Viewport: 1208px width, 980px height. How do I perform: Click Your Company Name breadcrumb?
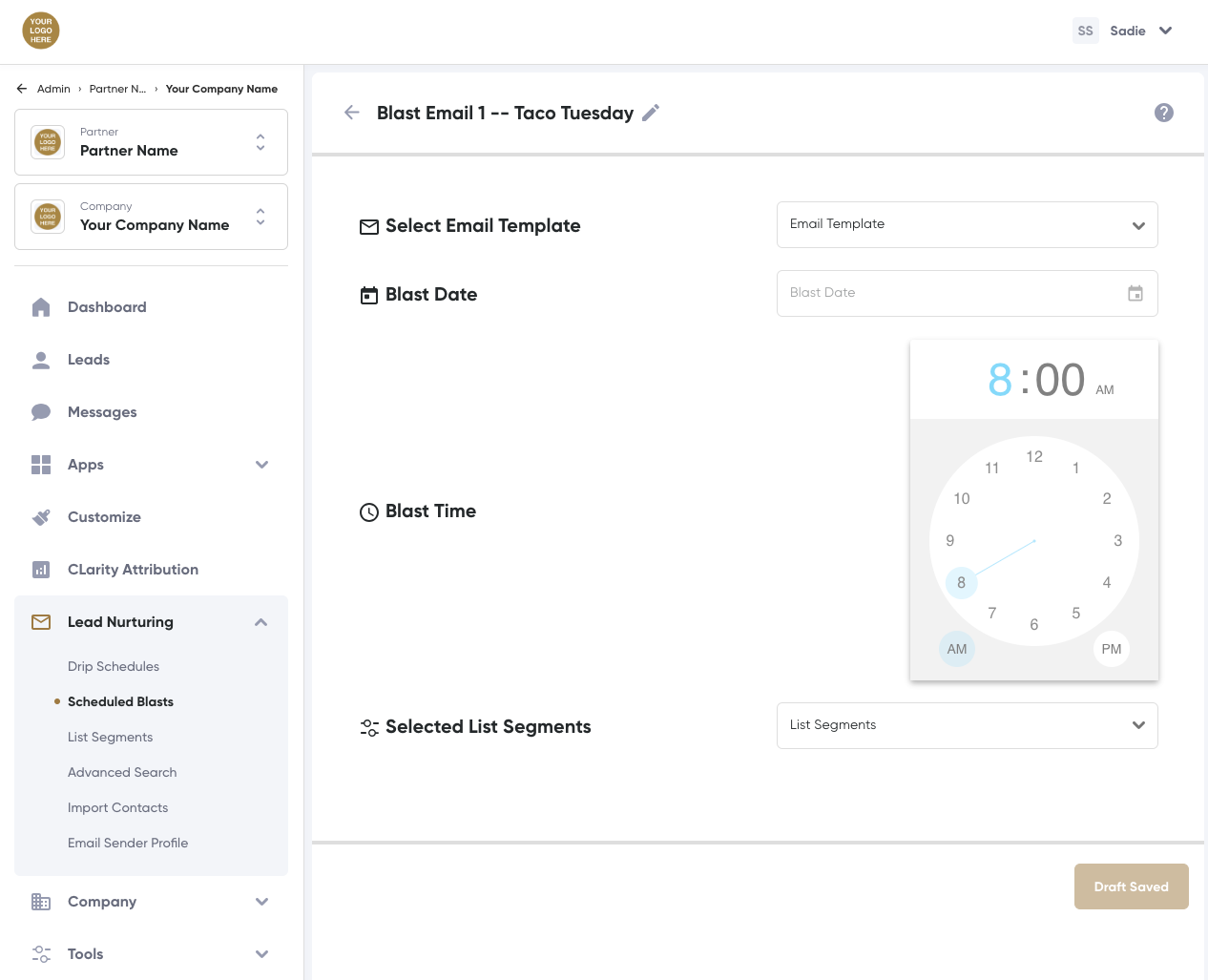pyautogui.click(x=221, y=89)
